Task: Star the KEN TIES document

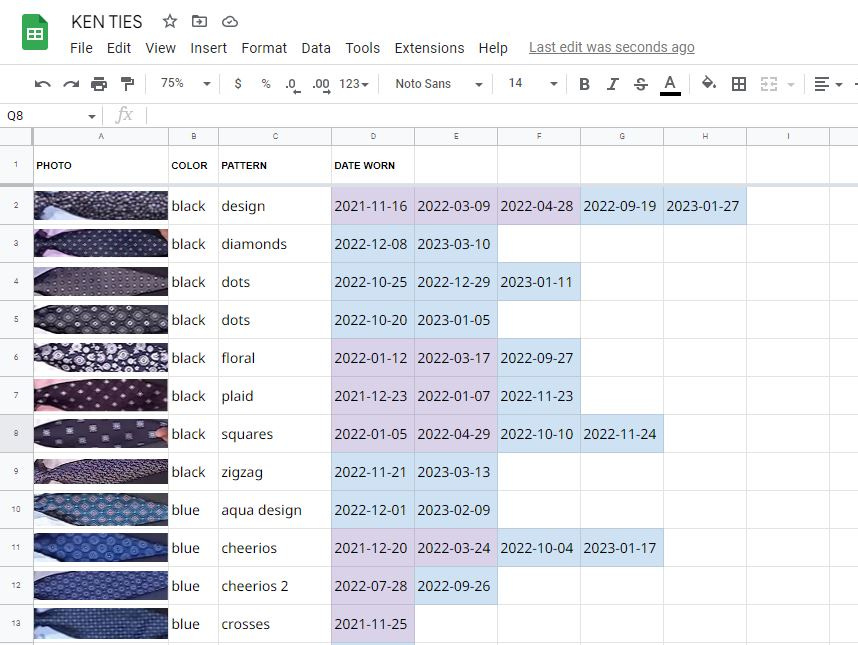Action: click(170, 21)
